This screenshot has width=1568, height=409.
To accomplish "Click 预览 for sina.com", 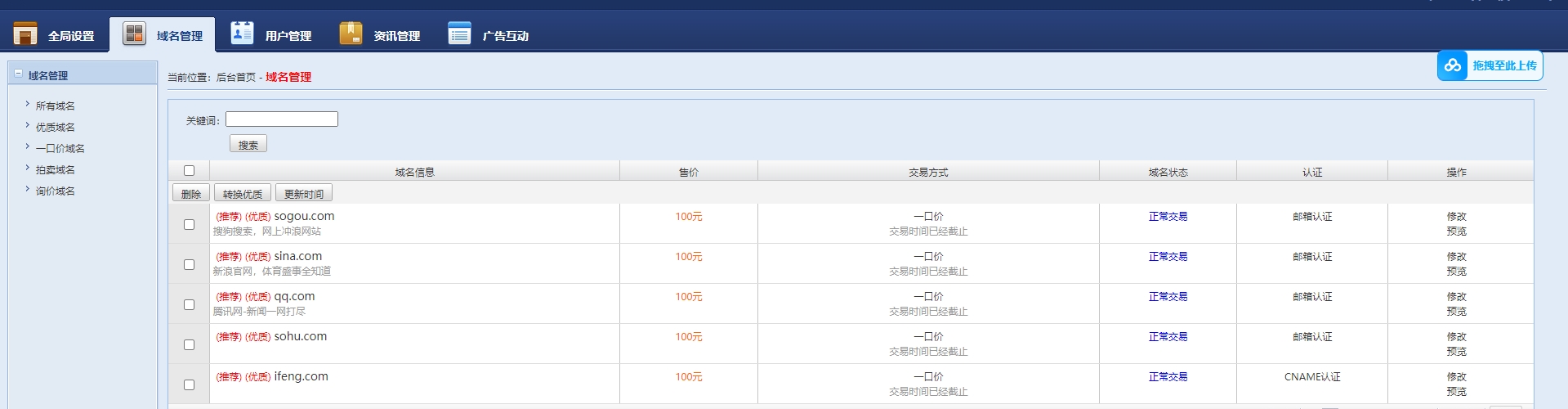I will pos(1457,271).
